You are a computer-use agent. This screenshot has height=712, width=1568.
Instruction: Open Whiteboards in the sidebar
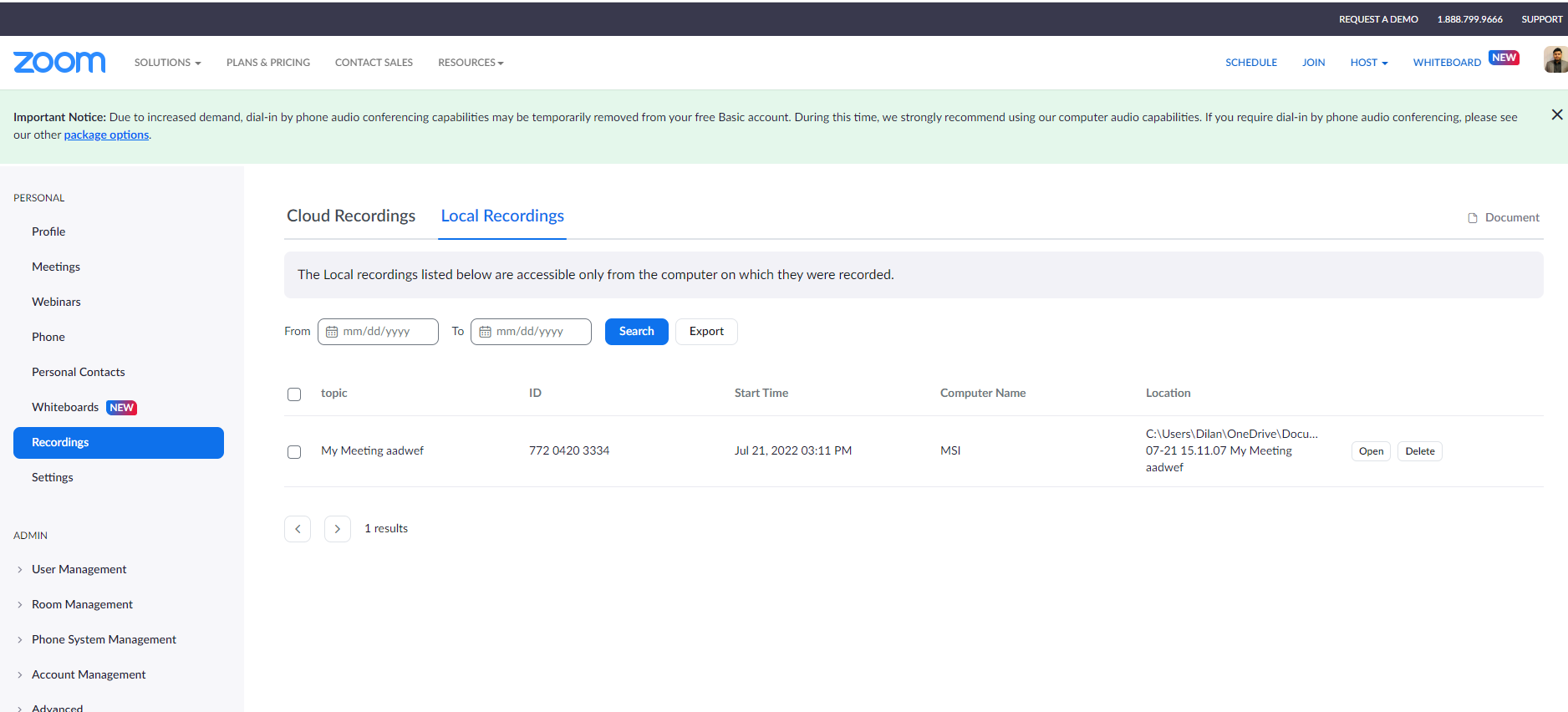(65, 407)
